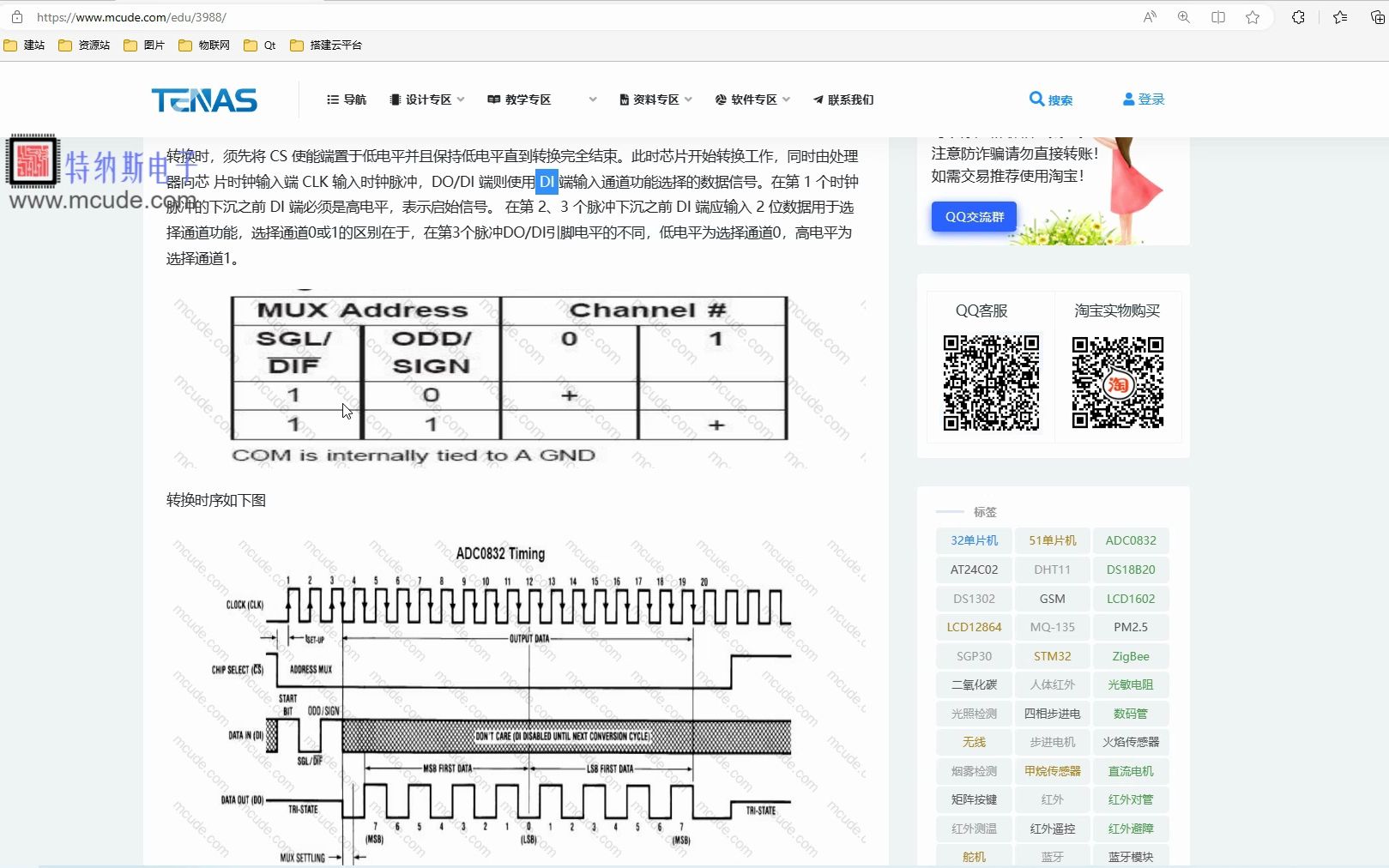Screen dimensions: 1389x868
Task: Select the GSM tag
Action: tap(1053, 599)
